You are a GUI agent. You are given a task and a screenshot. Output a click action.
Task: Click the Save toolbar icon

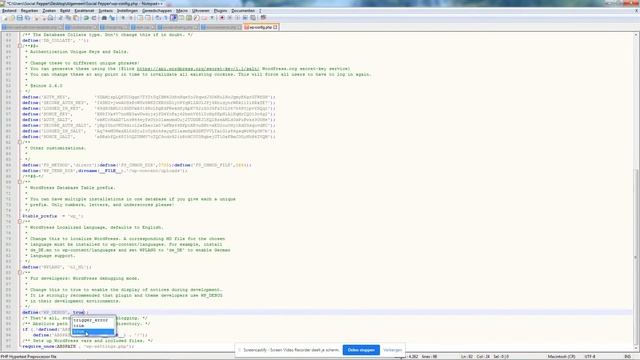click(20, 18)
